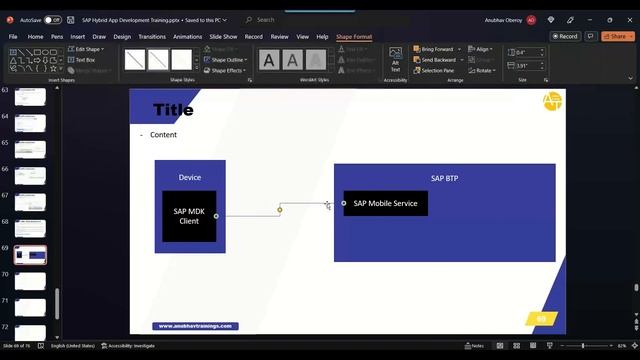Image resolution: width=640 pixels, height=360 pixels.
Task: Open the Selection Pane
Action: [433, 71]
